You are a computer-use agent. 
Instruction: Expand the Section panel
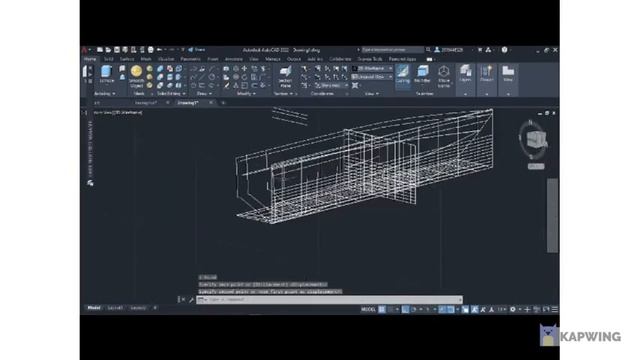tap(283, 94)
